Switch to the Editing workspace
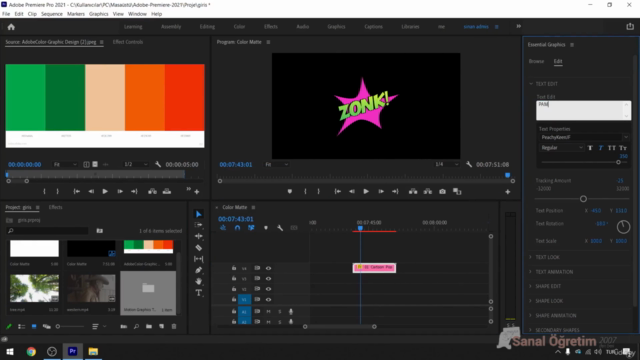This screenshot has width=640, height=360. [x=207, y=27]
